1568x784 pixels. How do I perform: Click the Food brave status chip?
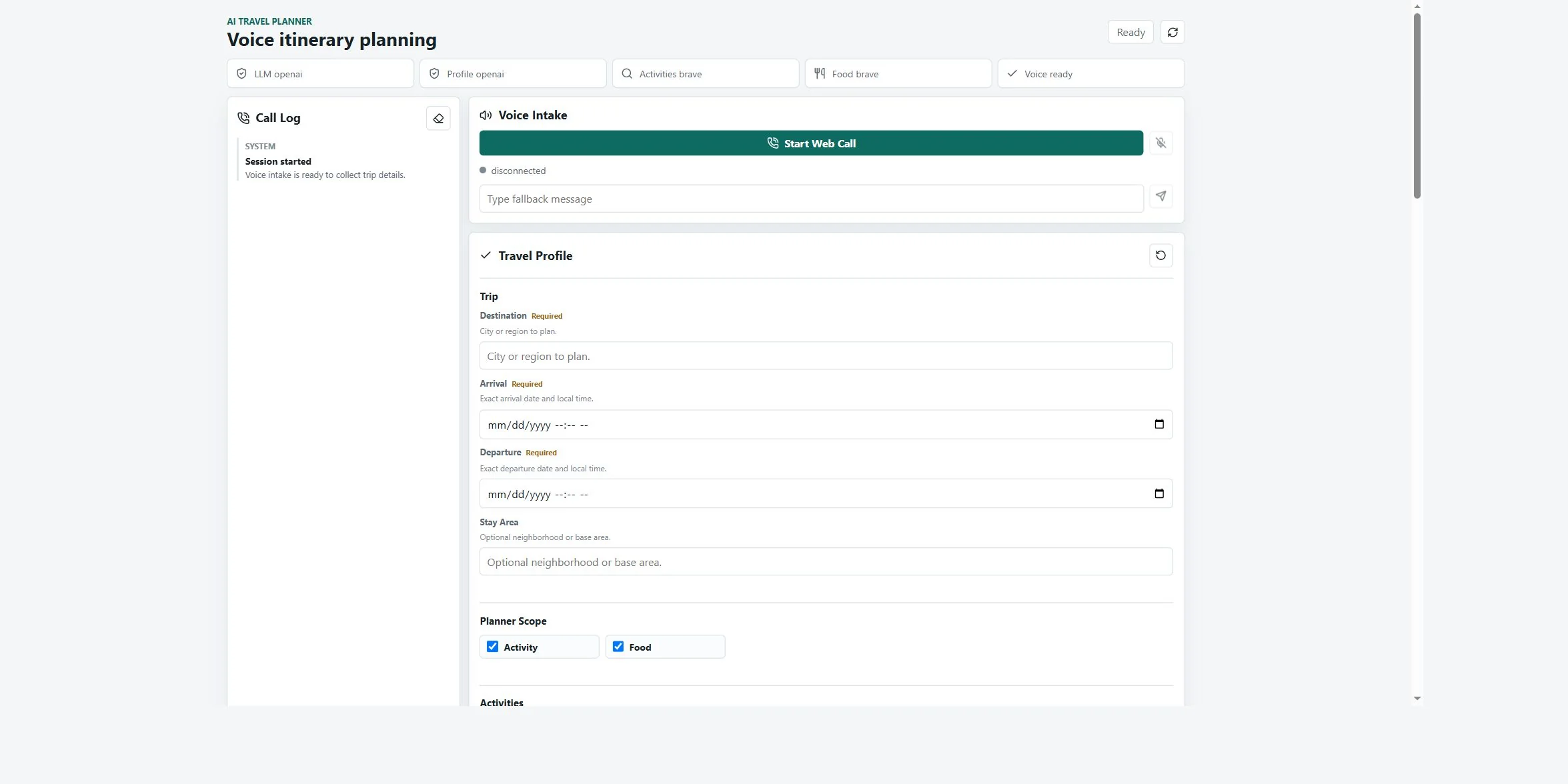point(898,73)
